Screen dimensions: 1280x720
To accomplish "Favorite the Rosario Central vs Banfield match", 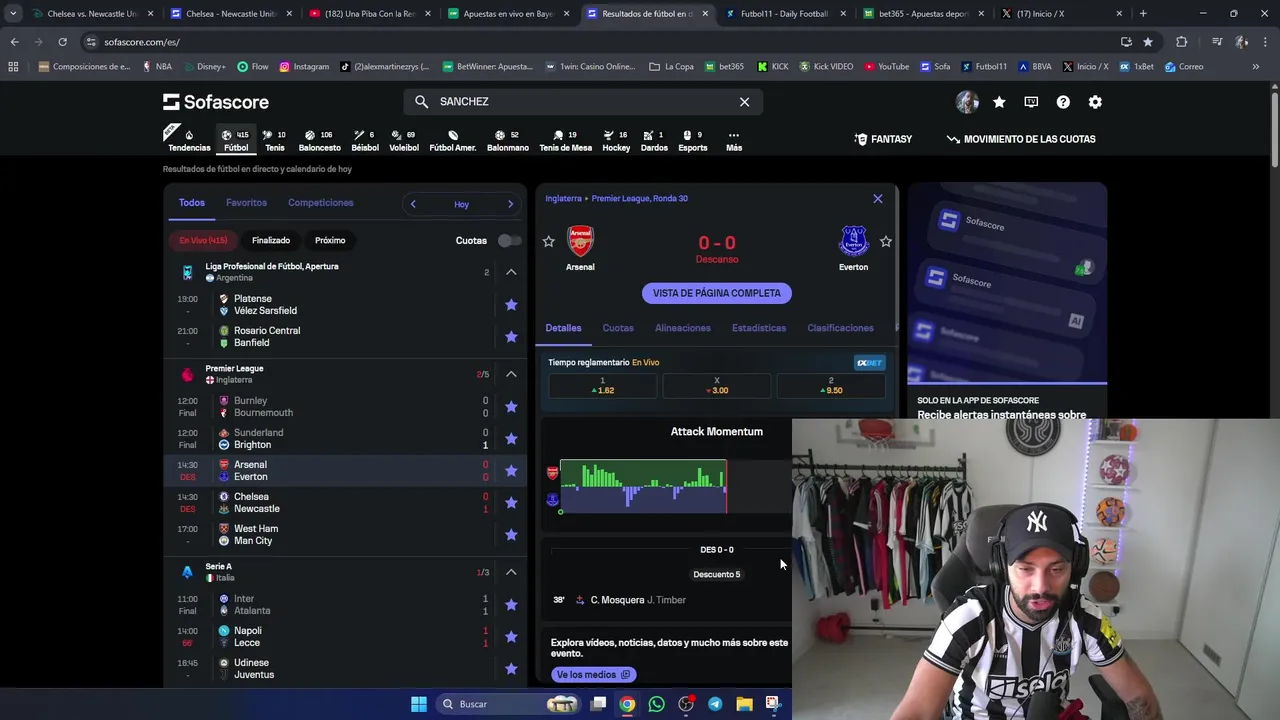I will (511, 337).
